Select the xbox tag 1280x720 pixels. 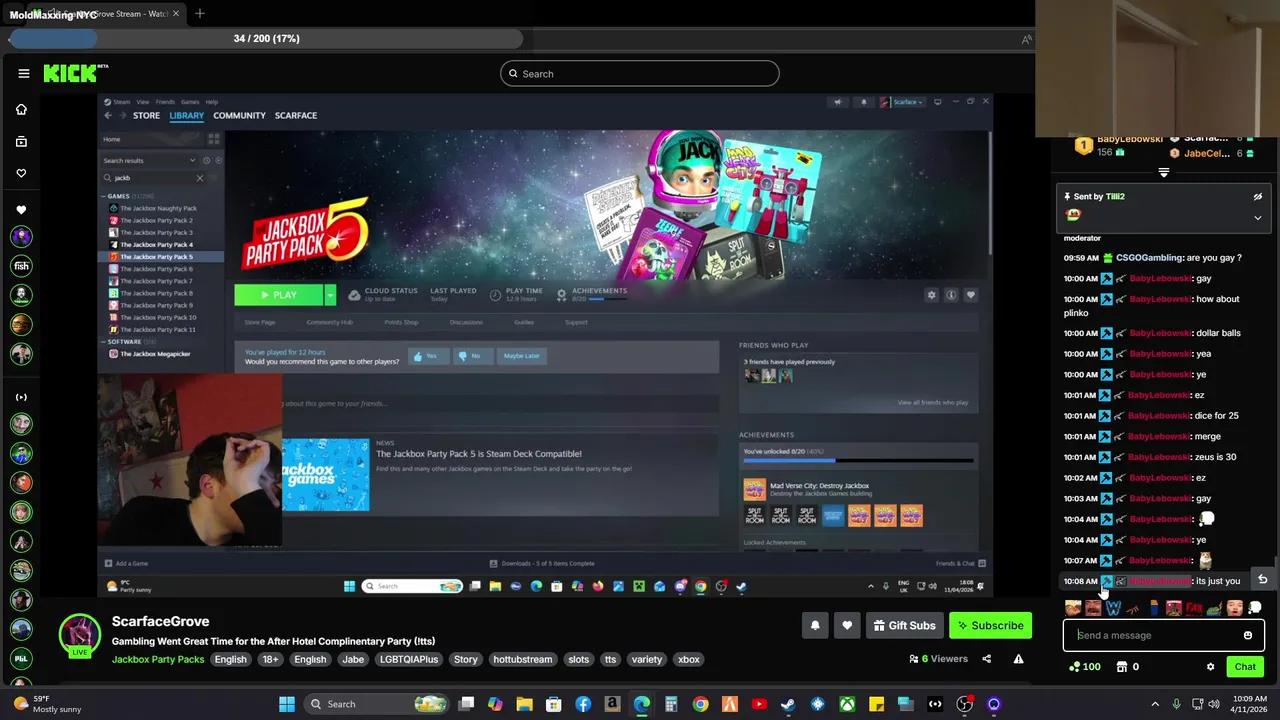[688, 660]
